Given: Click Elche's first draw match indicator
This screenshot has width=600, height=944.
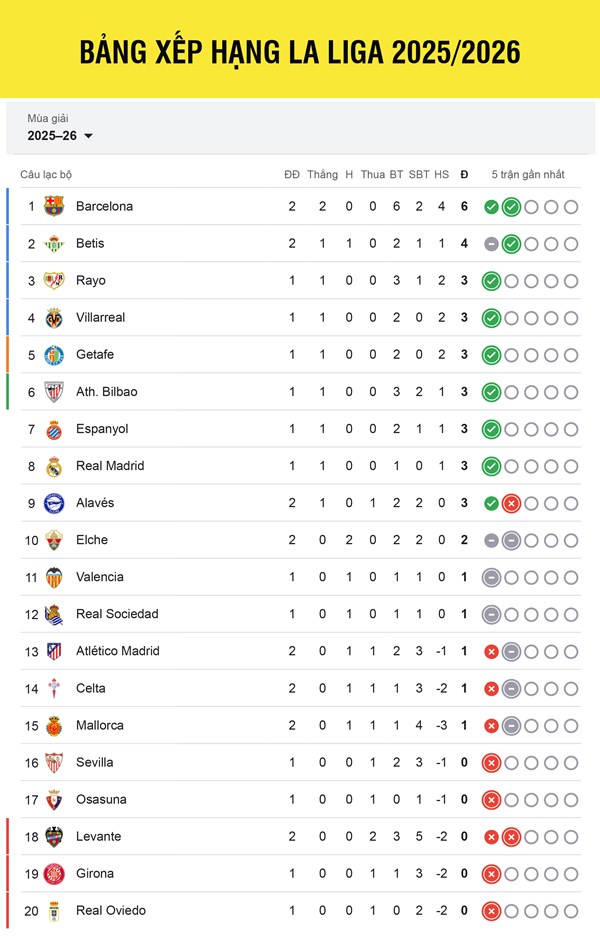Looking at the screenshot, I should pos(491,540).
